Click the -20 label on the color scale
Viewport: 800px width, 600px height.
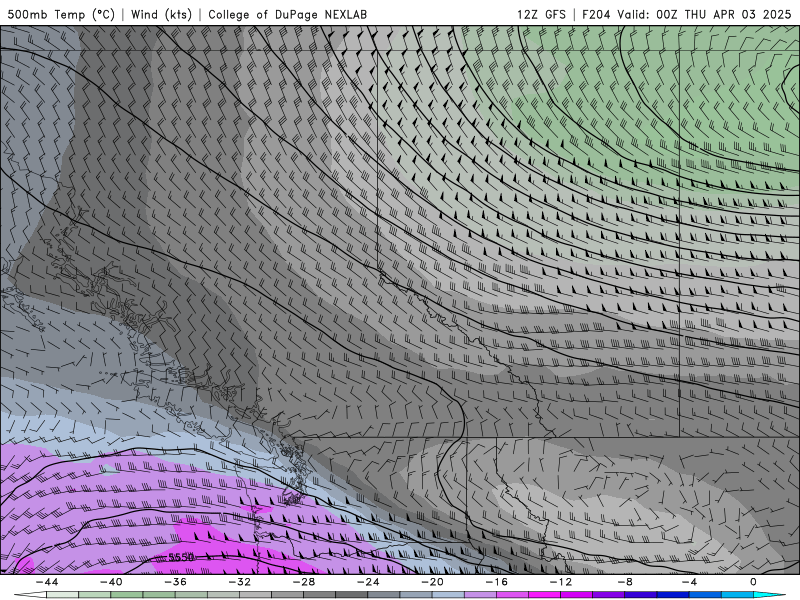433,582
